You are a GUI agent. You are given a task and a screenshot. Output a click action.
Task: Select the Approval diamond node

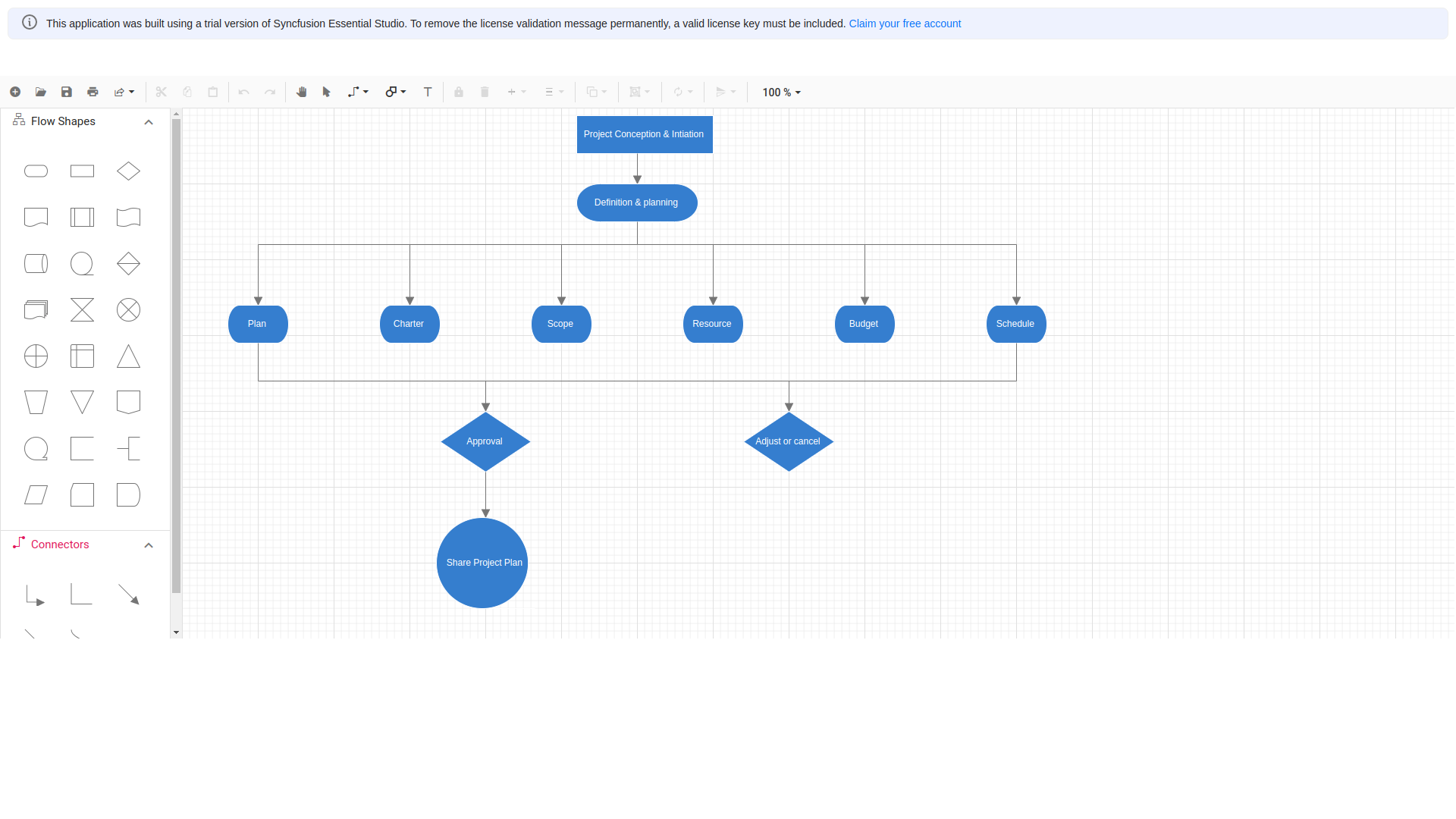click(485, 441)
